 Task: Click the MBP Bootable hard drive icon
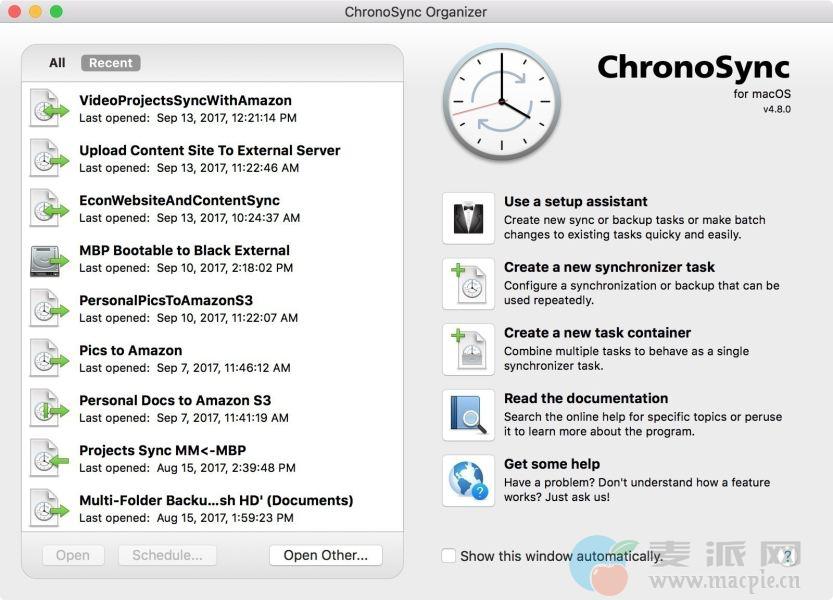pyautogui.click(x=49, y=260)
